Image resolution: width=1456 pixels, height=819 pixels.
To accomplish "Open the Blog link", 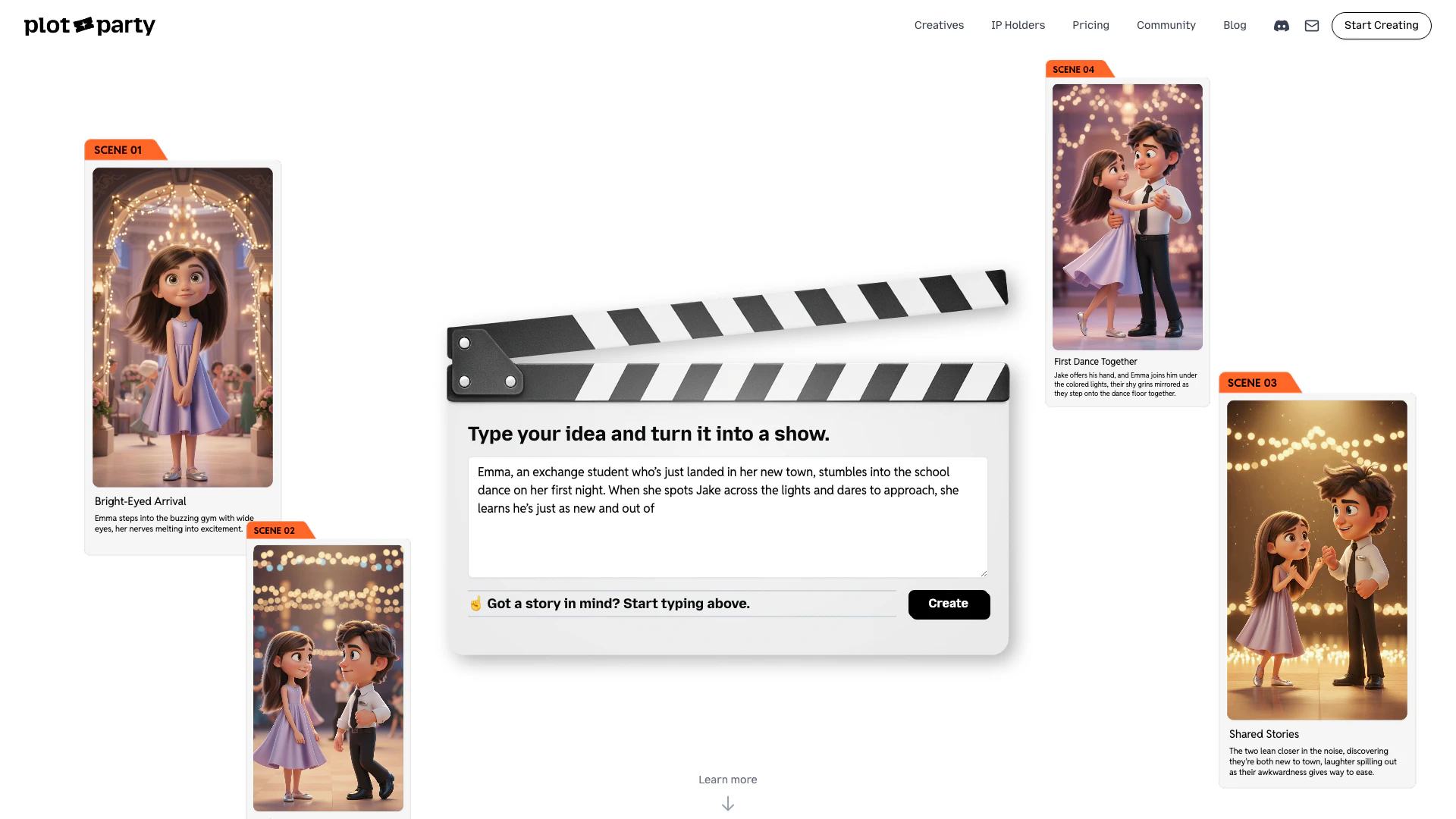I will (x=1235, y=25).
